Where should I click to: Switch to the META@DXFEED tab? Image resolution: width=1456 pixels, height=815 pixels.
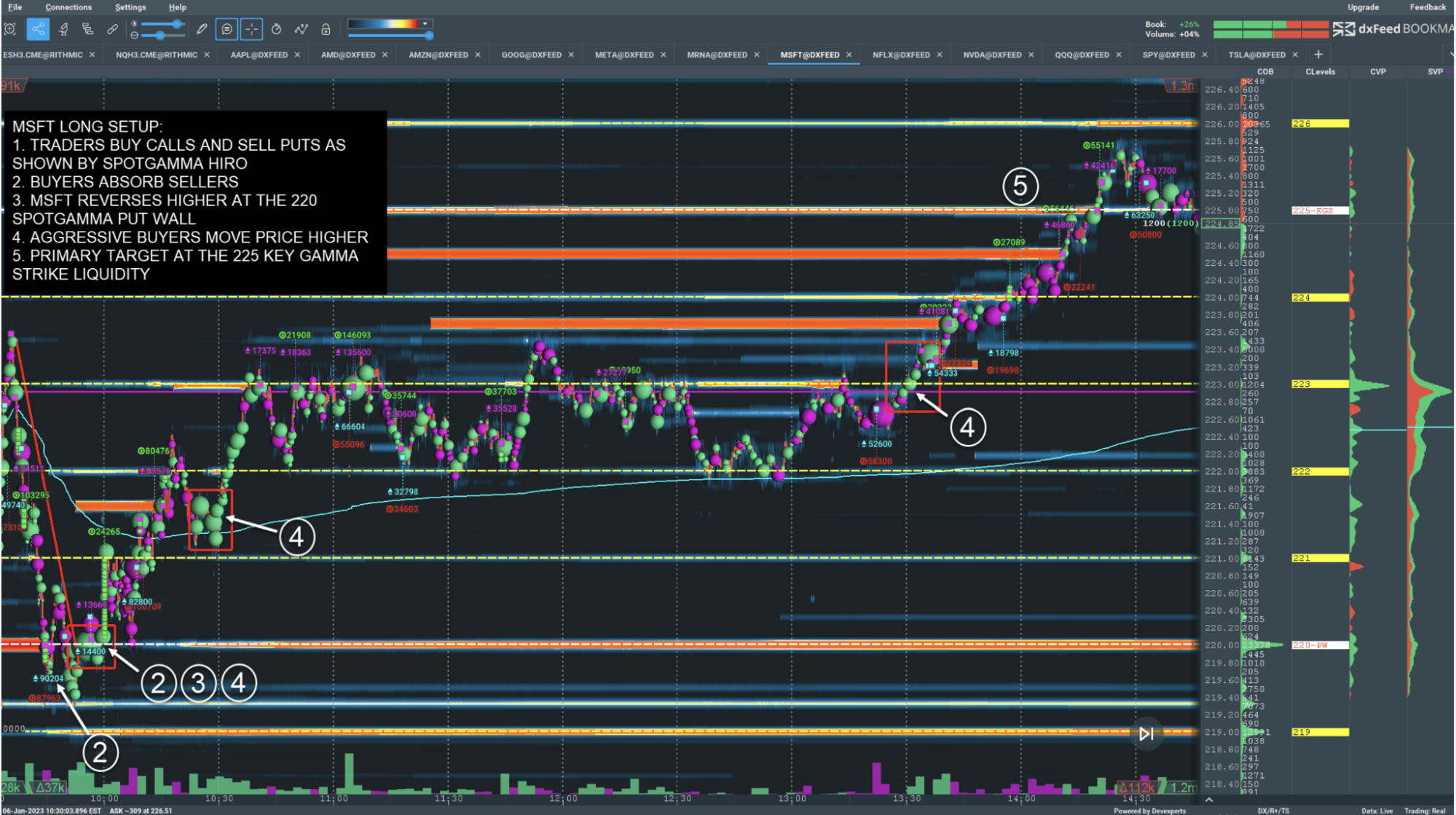click(624, 55)
